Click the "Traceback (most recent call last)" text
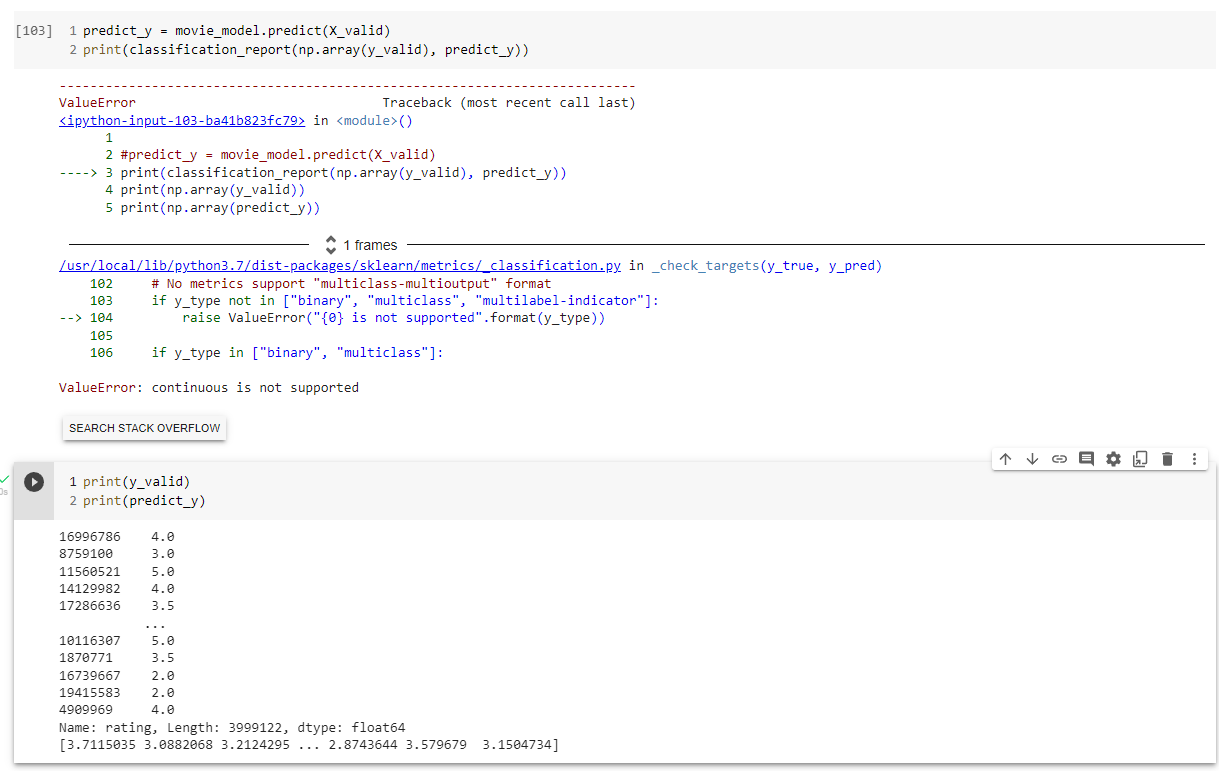The image size is (1219, 771). (509, 103)
